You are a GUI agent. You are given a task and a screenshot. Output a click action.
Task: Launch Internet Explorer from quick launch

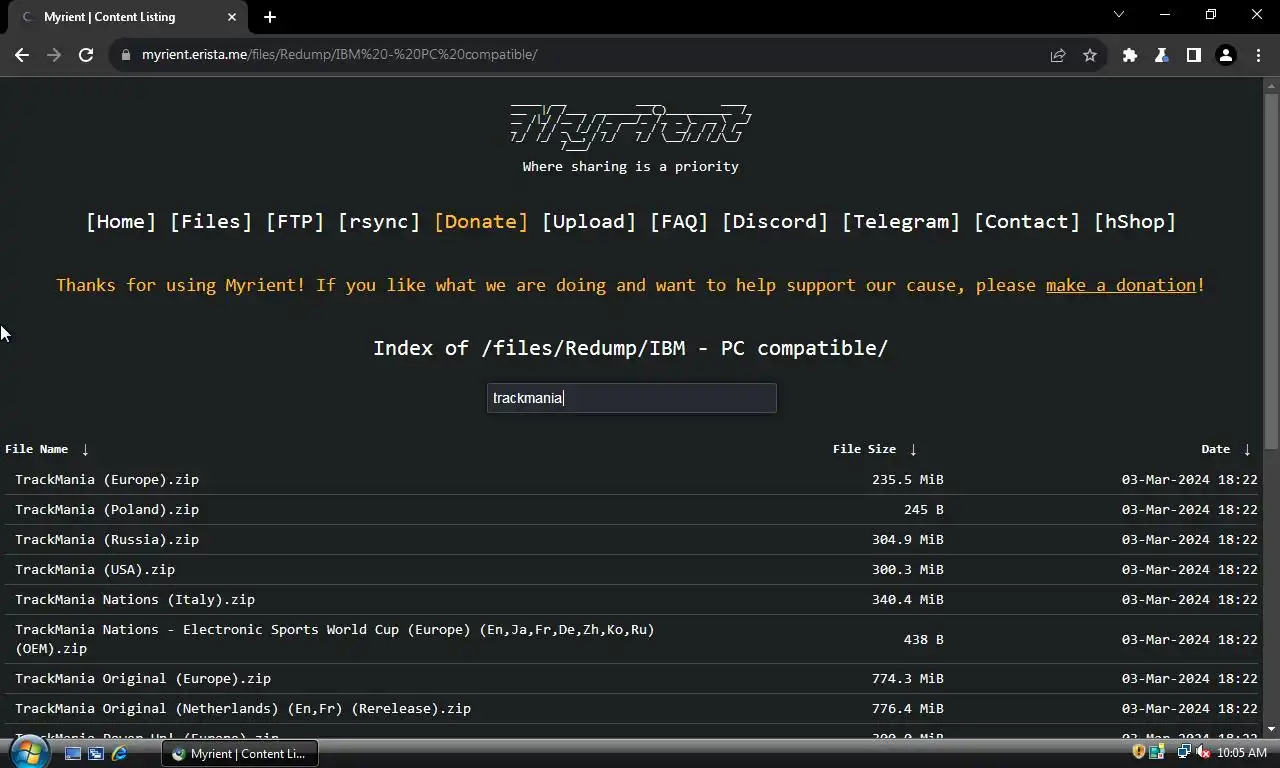click(119, 753)
